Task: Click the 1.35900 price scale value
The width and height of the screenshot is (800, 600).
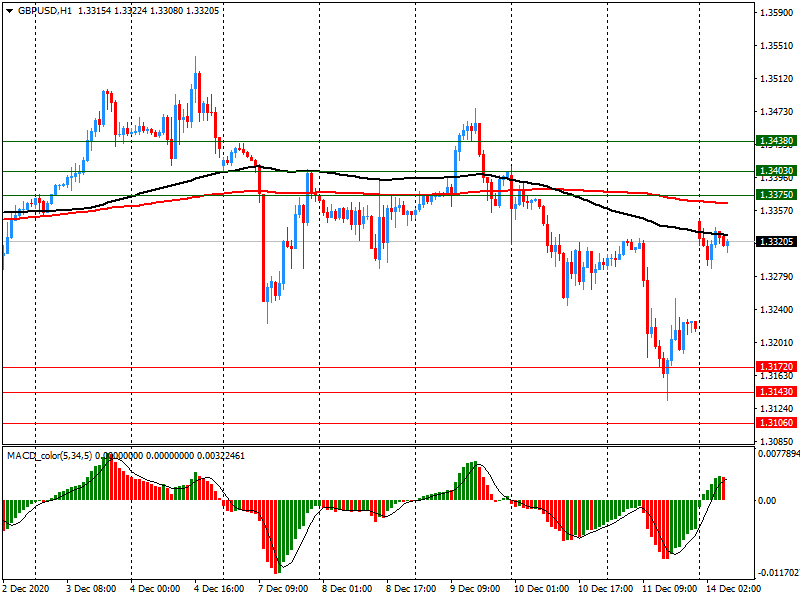Action: [776, 13]
